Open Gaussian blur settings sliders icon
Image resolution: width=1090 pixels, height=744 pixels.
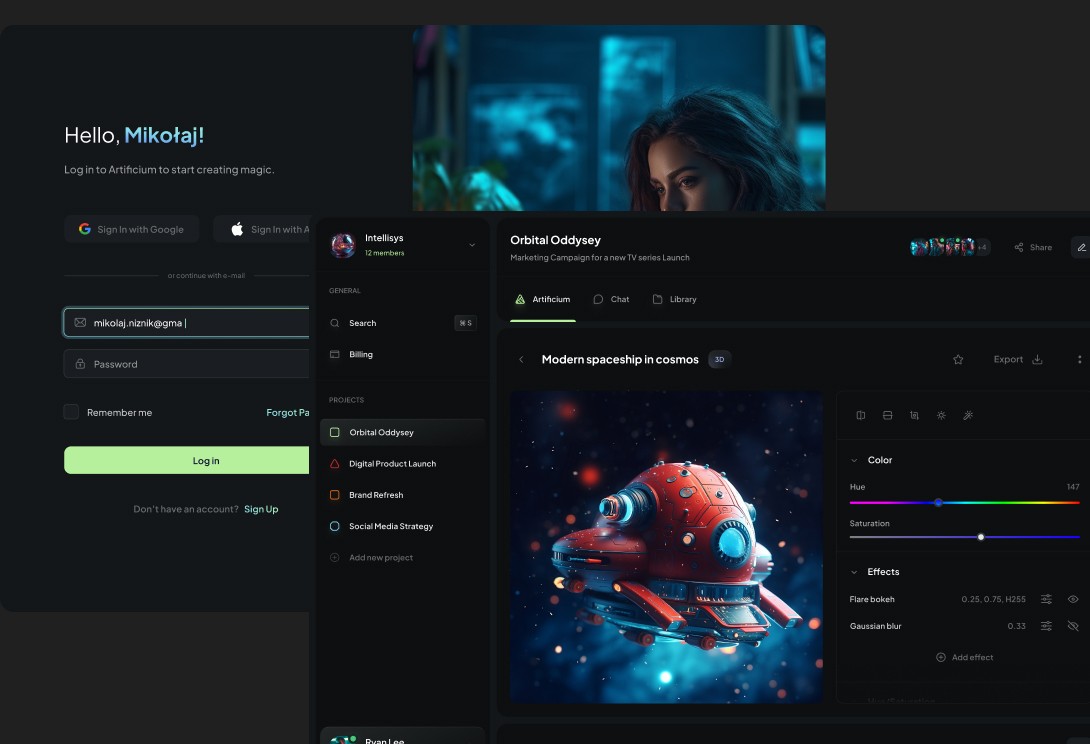pos(1046,626)
